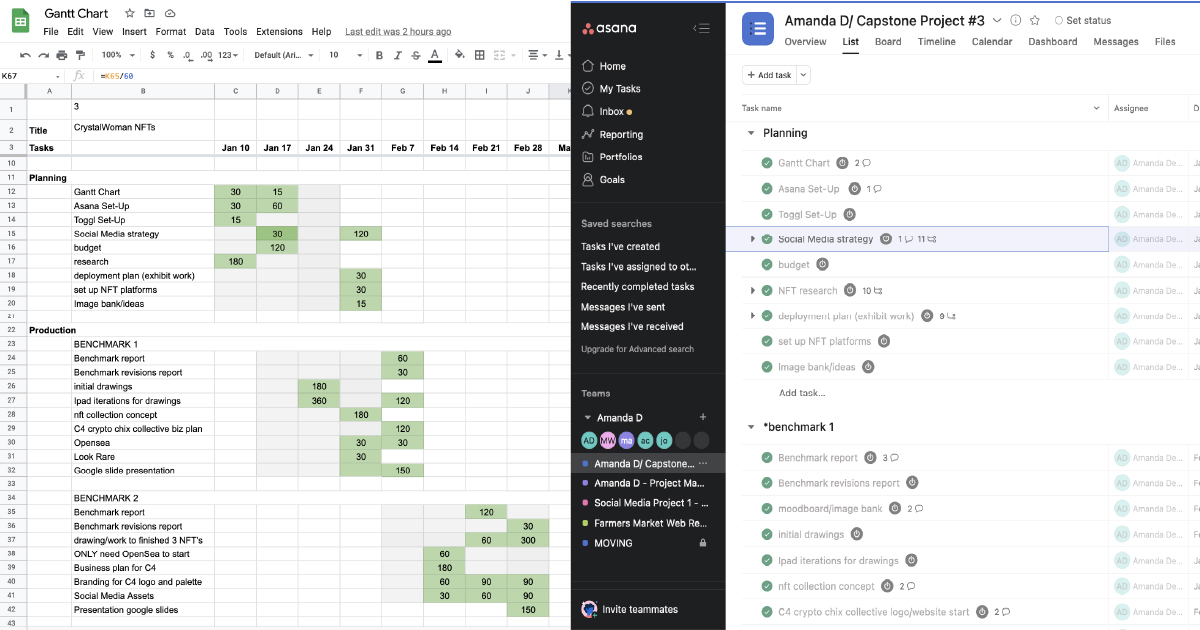
Task: Open the Format menu in Sheets
Action: pyautogui.click(x=171, y=32)
